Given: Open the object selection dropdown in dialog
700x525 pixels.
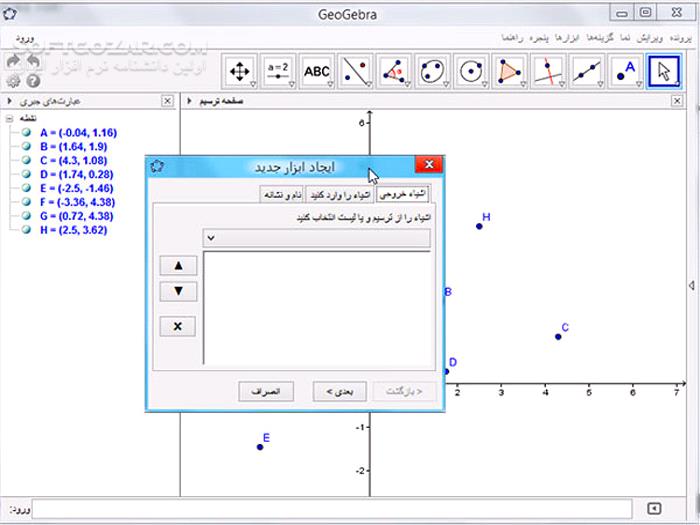Looking at the screenshot, I should tap(317, 238).
